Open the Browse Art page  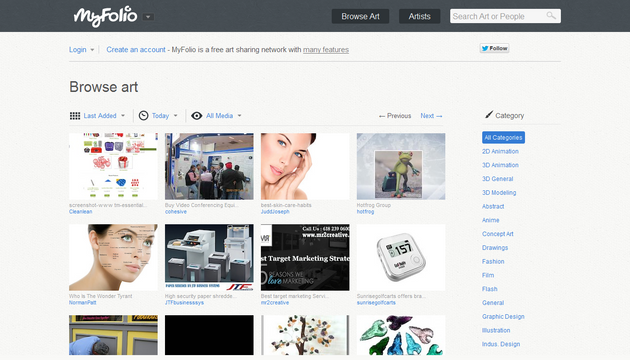pyautogui.click(x=360, y=16)
